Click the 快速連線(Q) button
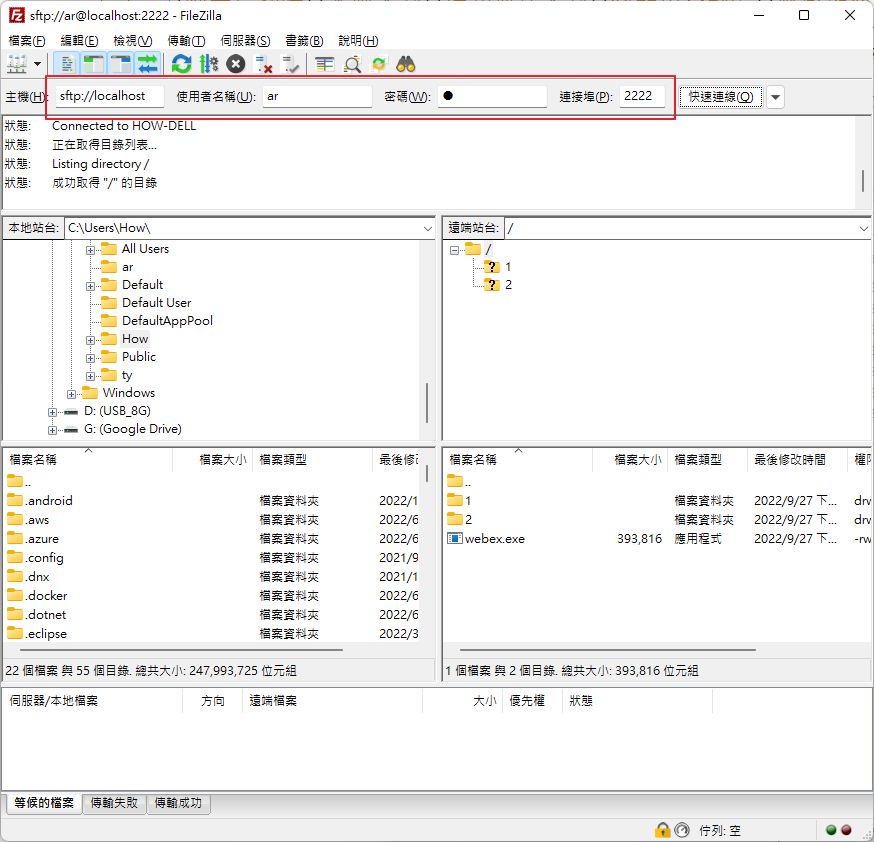The image size is (874, 842). [x=721, y=97]
